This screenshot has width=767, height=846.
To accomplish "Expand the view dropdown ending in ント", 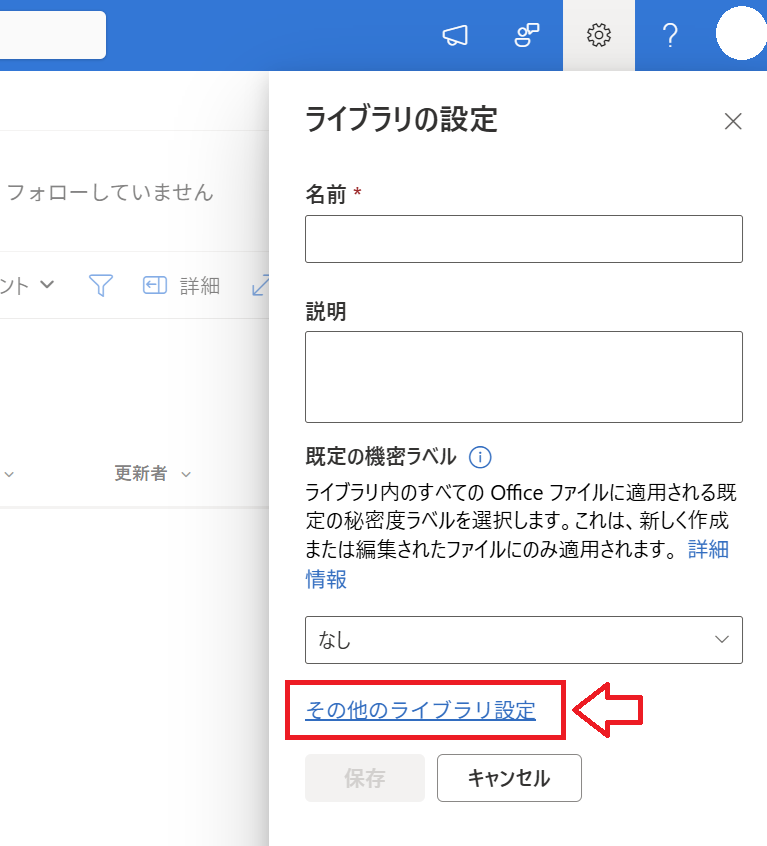I will [27, 285].
